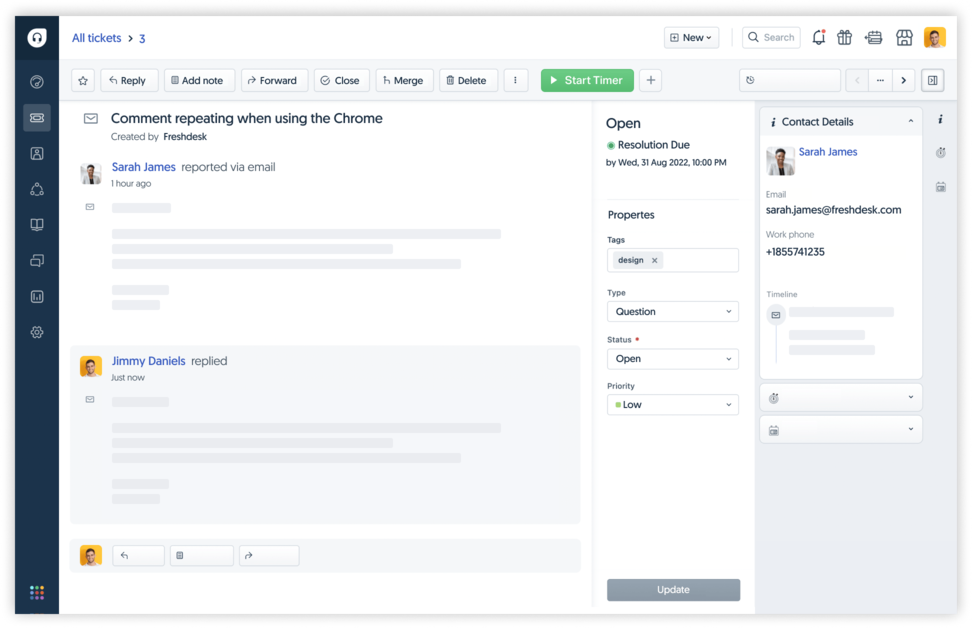Open the Type dropdown showing Question

click(672, 311)
